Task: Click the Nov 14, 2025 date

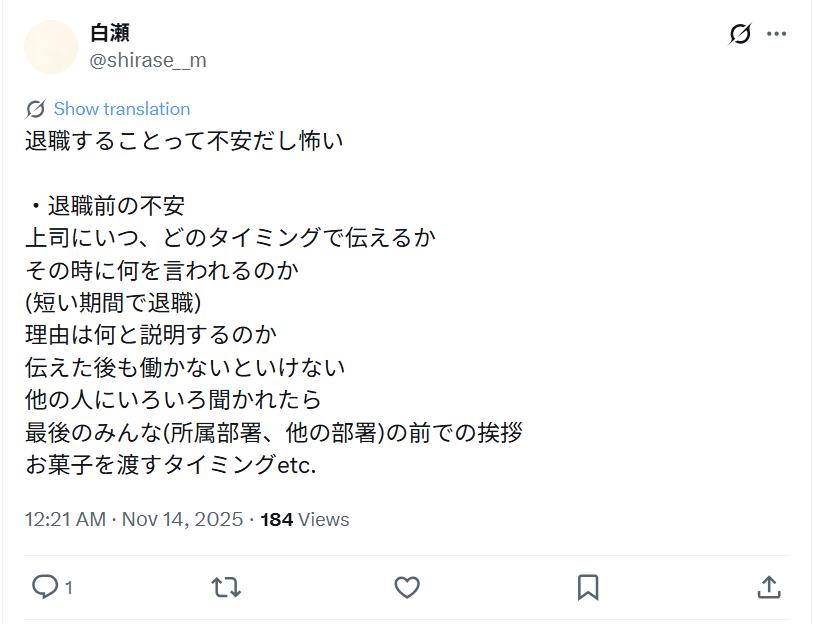Action: click(182, 519)
